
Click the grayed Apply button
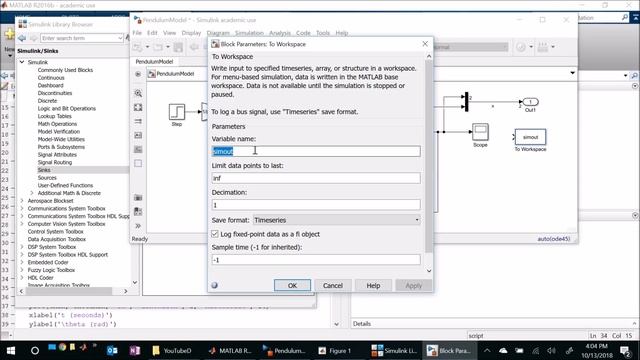coord(413,285)
